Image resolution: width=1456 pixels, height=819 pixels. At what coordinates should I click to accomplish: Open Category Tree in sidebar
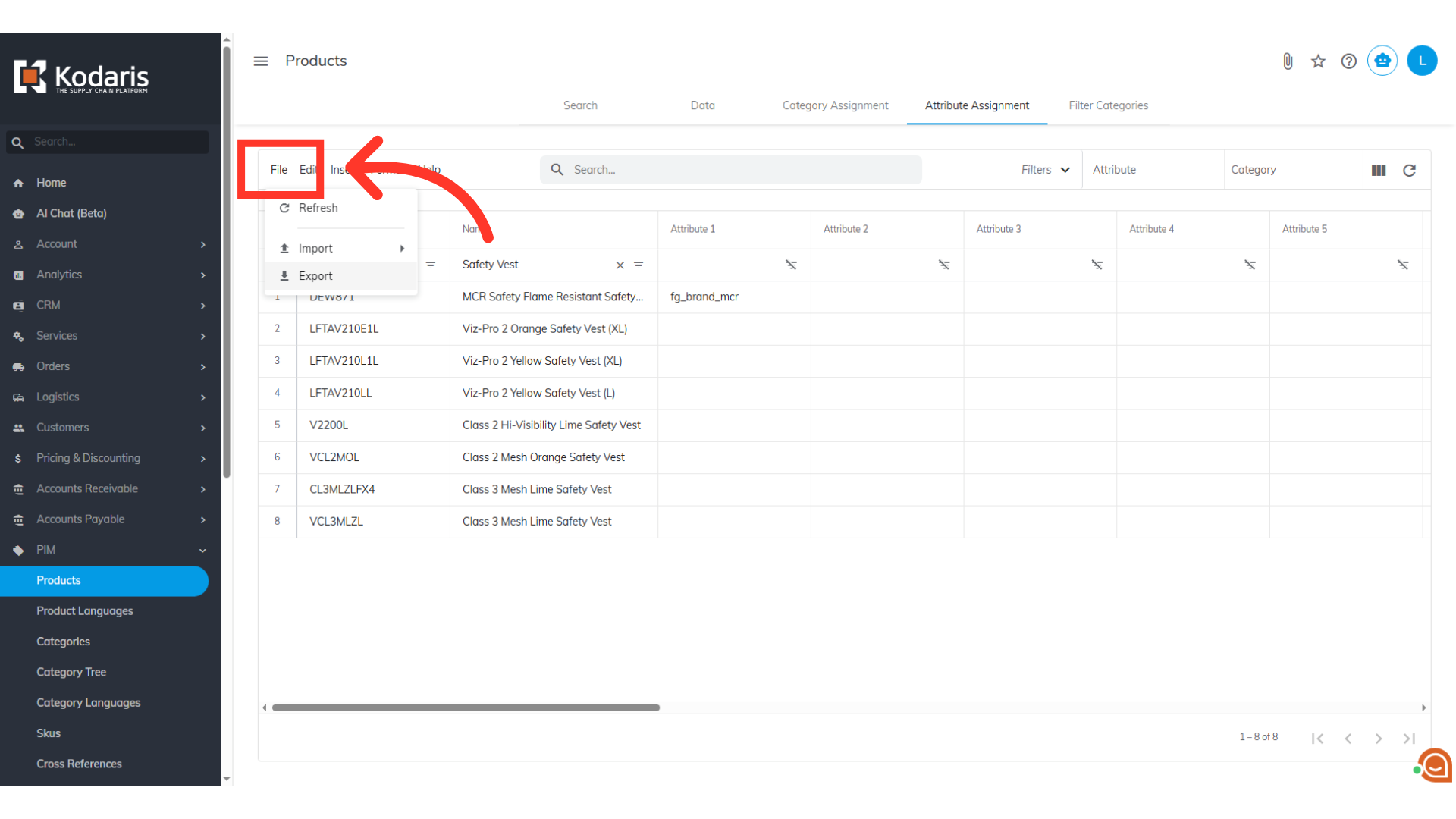(71, 672)
